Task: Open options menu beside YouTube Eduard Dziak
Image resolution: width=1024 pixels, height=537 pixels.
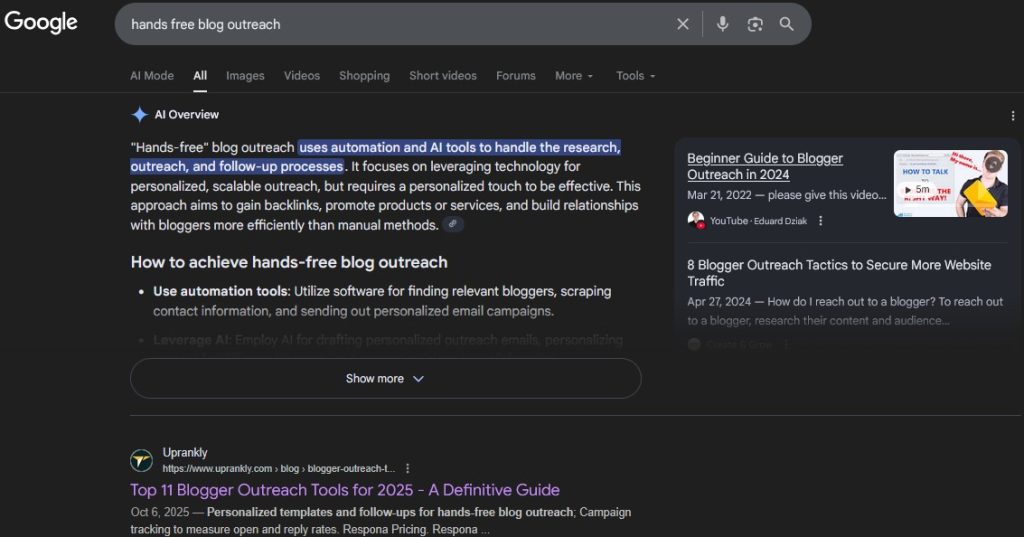Action: click(x=820, y=221)
